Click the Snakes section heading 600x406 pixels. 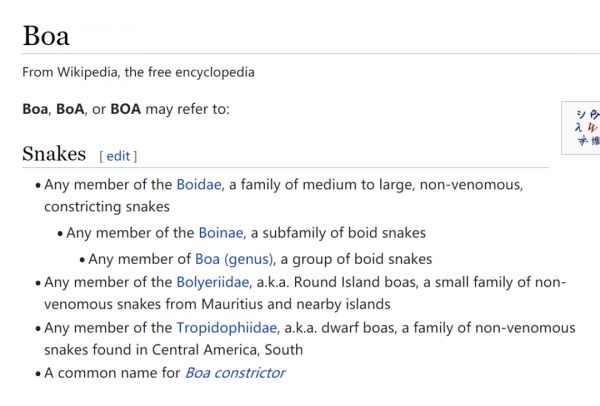tap(54, 154)
